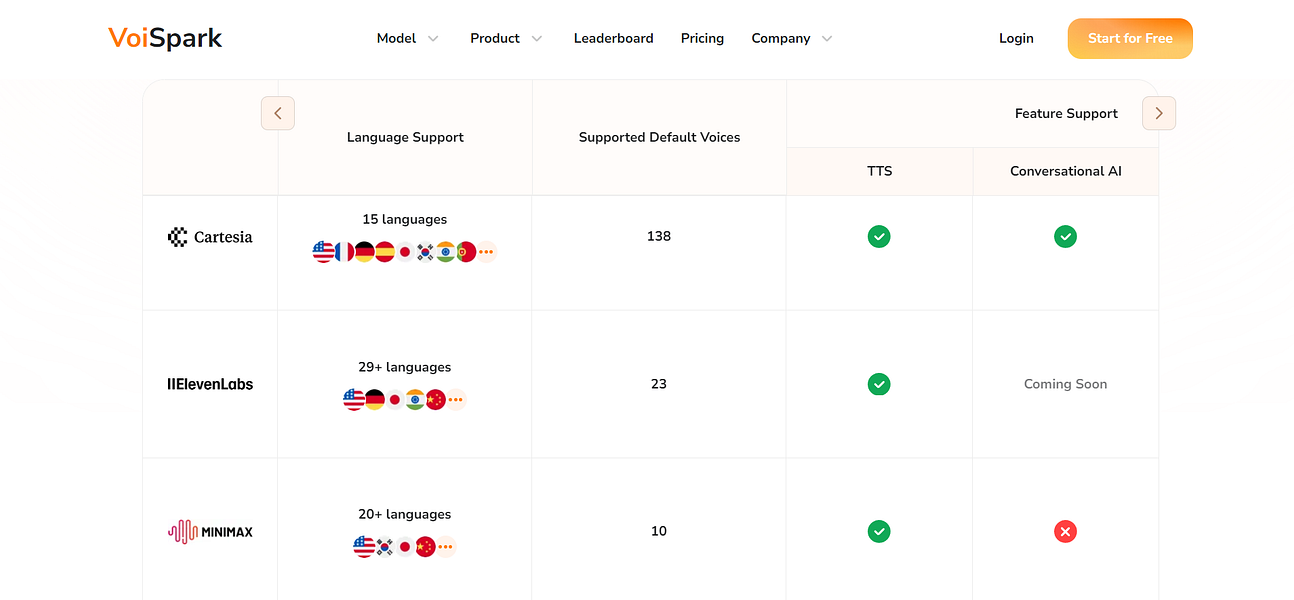Click the VoiSpark logo
This screenshot has height=600, width=1294.
(x=165, y=38)
